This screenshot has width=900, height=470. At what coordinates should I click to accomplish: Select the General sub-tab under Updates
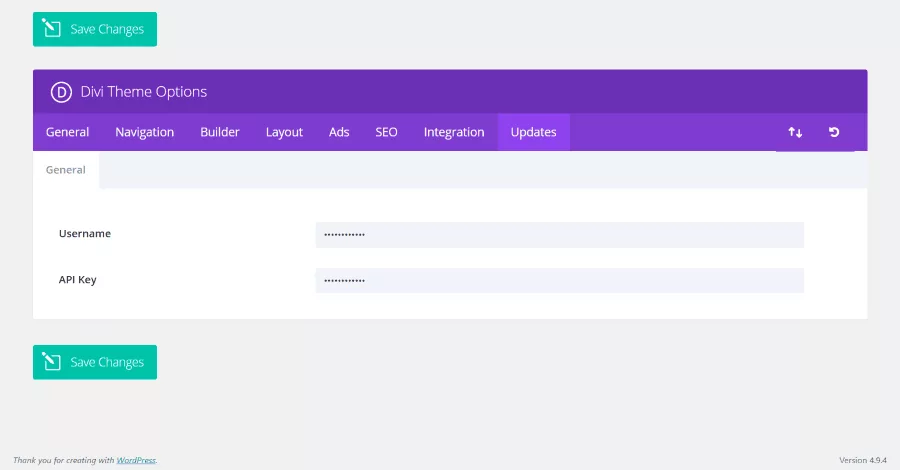point(66,170)
